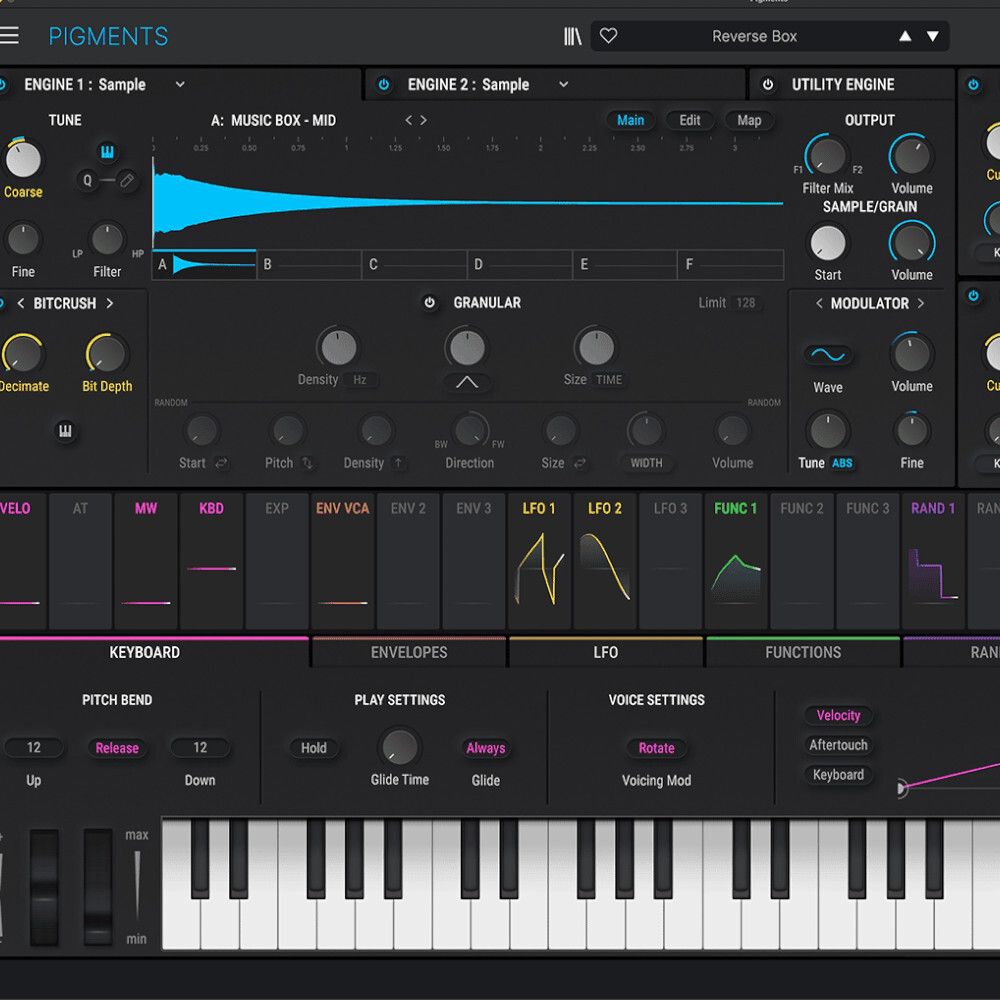Click the keyboard icon in Tune section
The width and height of the screenshot is (1000, 1000).
tap(107, 152)
